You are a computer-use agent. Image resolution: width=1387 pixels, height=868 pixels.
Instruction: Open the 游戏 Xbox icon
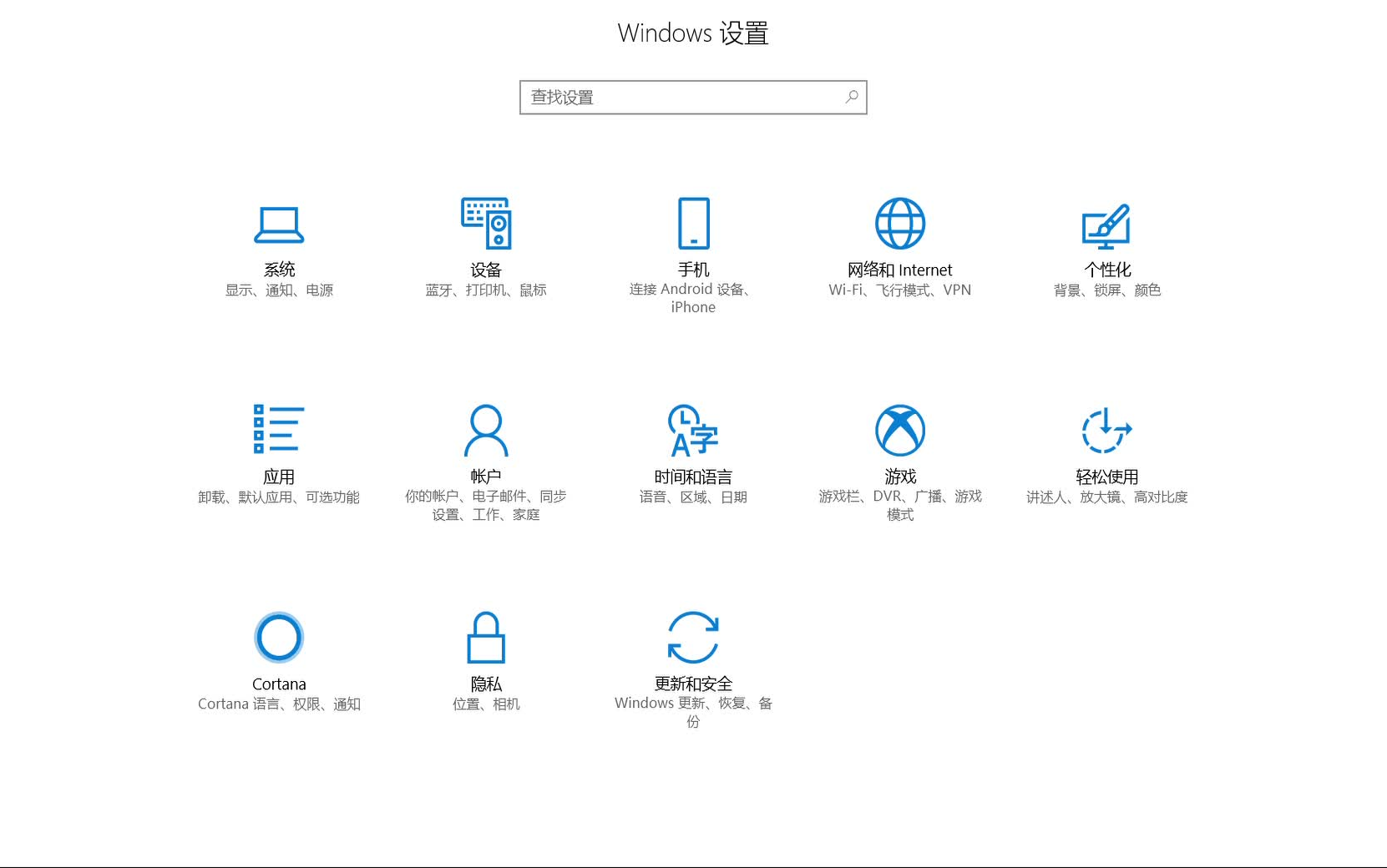click(x=900, y=431)
